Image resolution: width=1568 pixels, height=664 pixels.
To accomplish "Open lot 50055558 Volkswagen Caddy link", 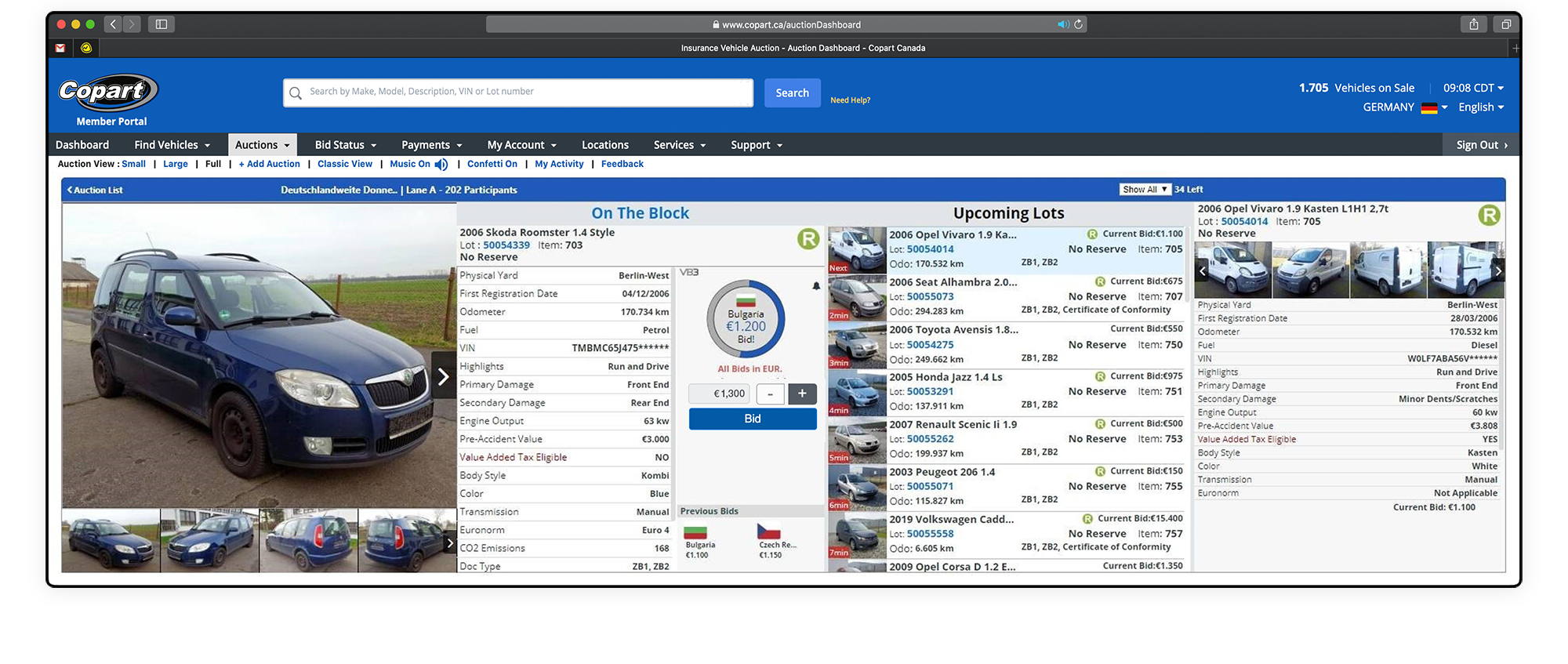I will pyautogui.click(x=931, y=534).
